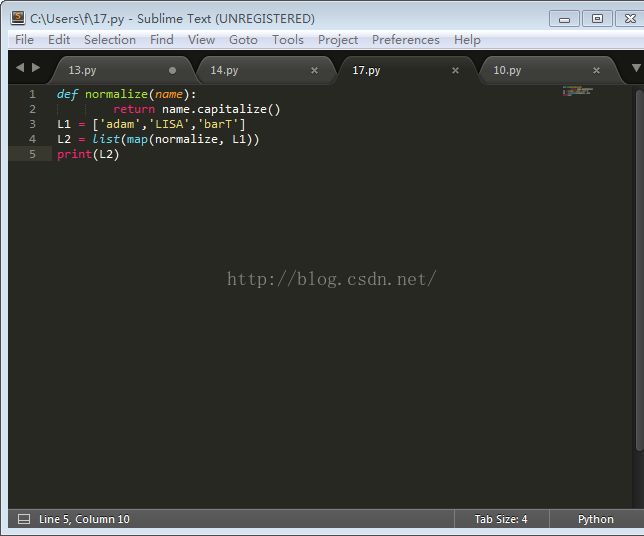This screenshot has height=536, width=644.
Task: Close the Sublime Text window
Action: (x=630, y=19)
